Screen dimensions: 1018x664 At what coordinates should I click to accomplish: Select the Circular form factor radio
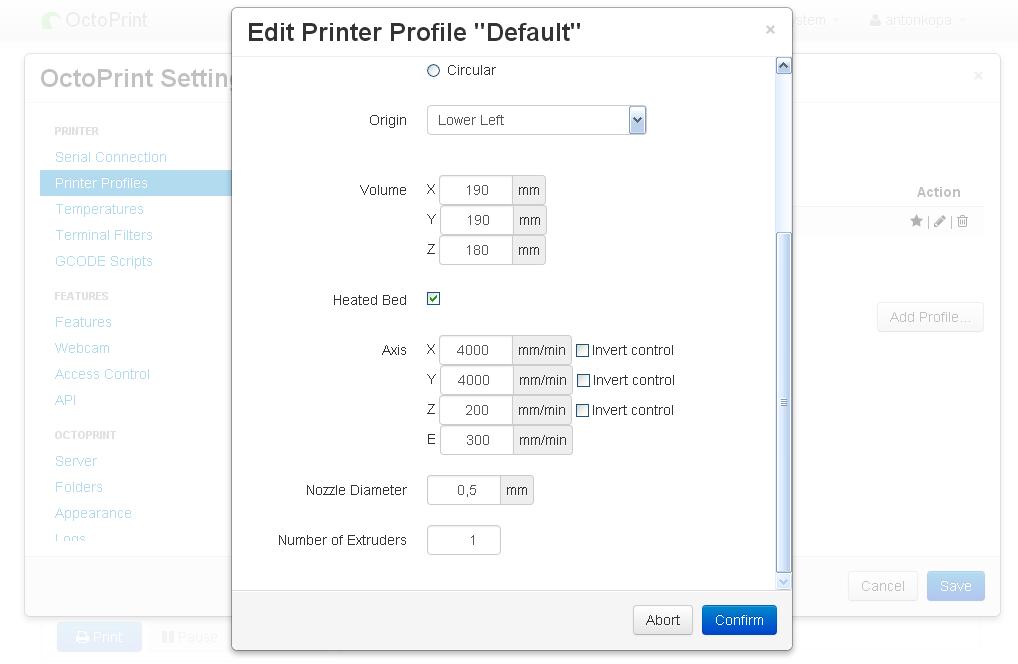[x=433, y=71]
